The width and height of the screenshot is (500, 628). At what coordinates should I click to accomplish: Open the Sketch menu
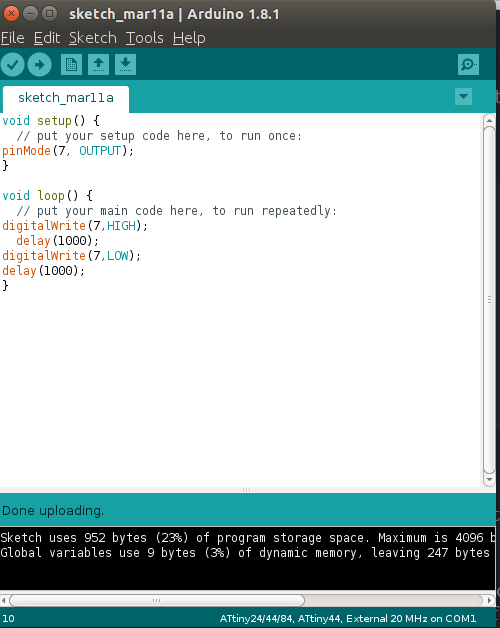coord(93,38)
